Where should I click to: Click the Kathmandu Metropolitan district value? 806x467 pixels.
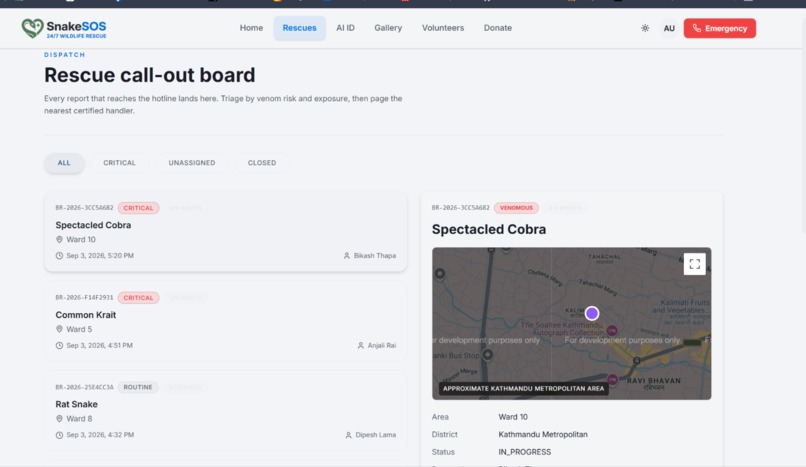(x=543, y=434)
